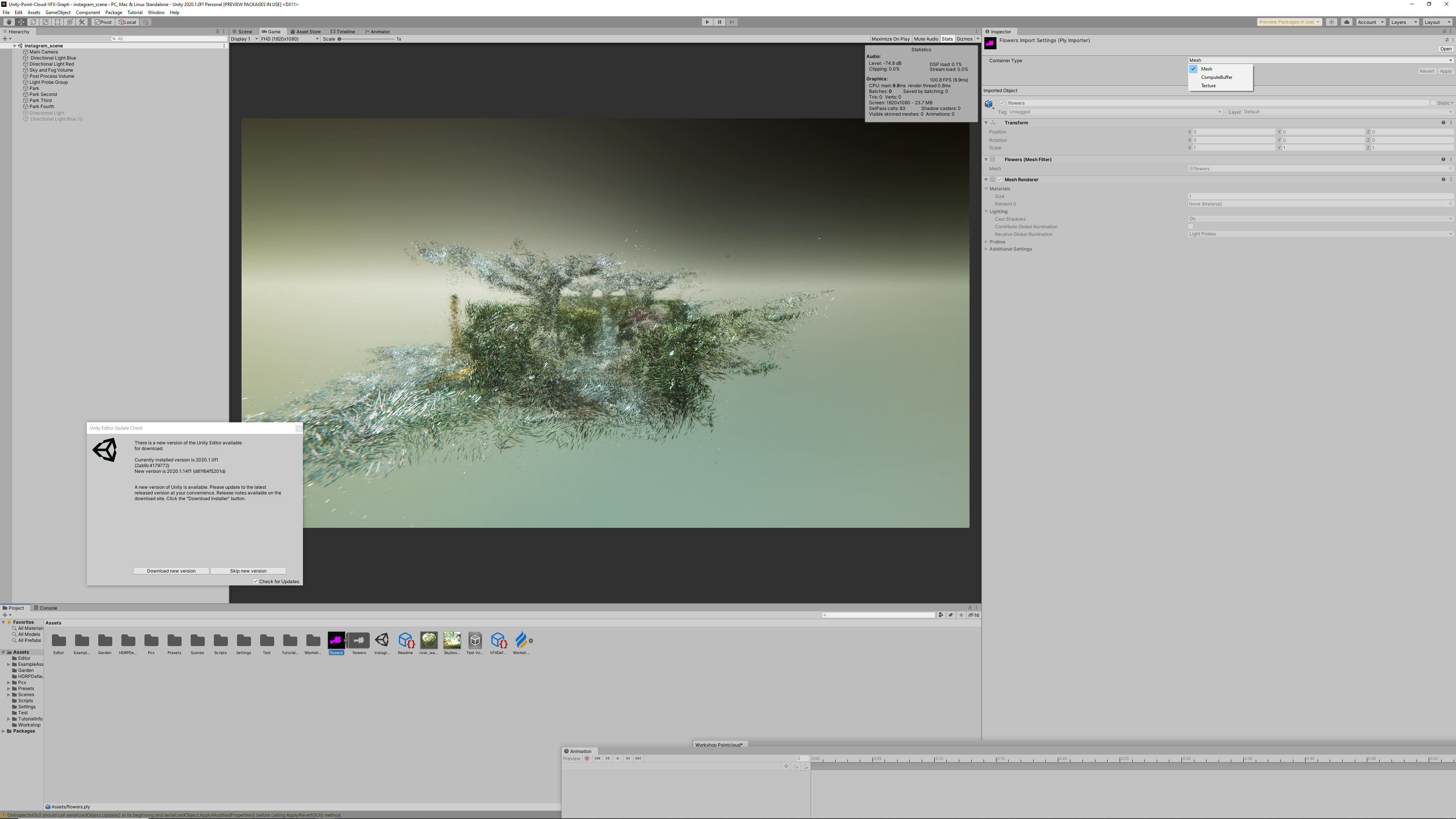Viewport: 1456px width, 819px height.
Task: Toggle Check for Updates checkbox
Action: tap(256, 581)
